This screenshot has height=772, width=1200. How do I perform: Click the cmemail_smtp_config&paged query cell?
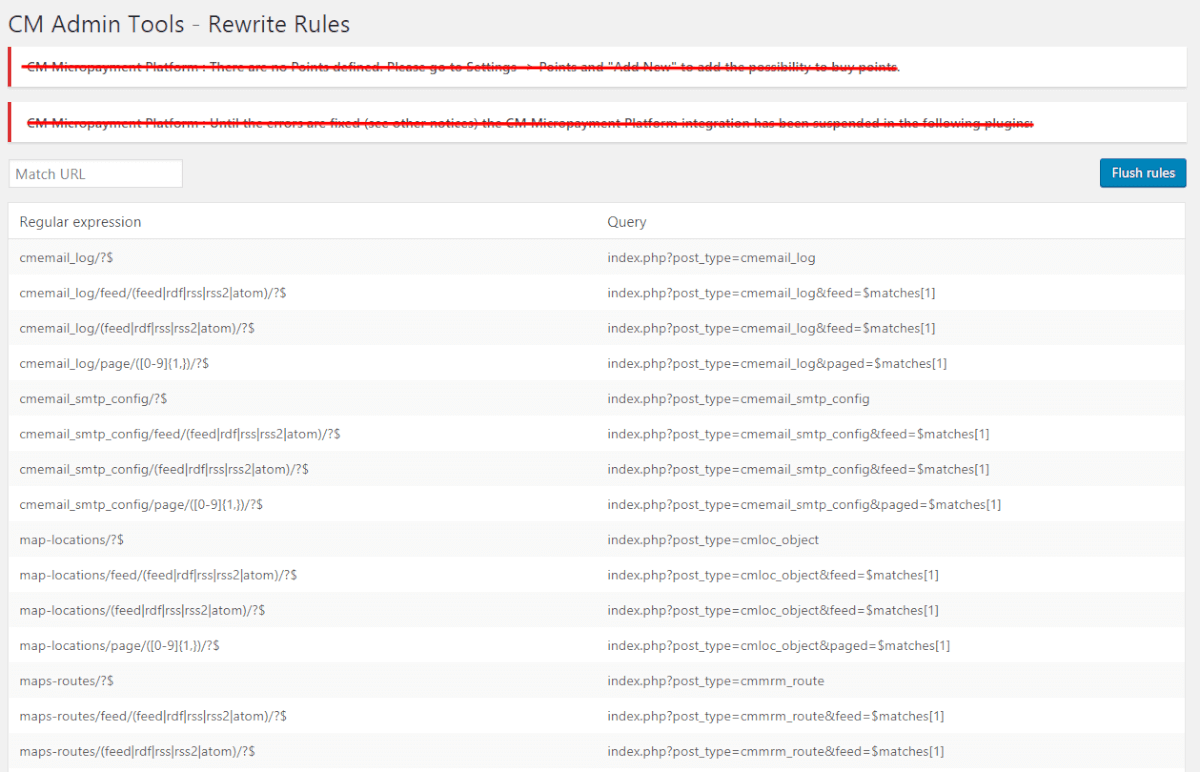tap(804, 505)
